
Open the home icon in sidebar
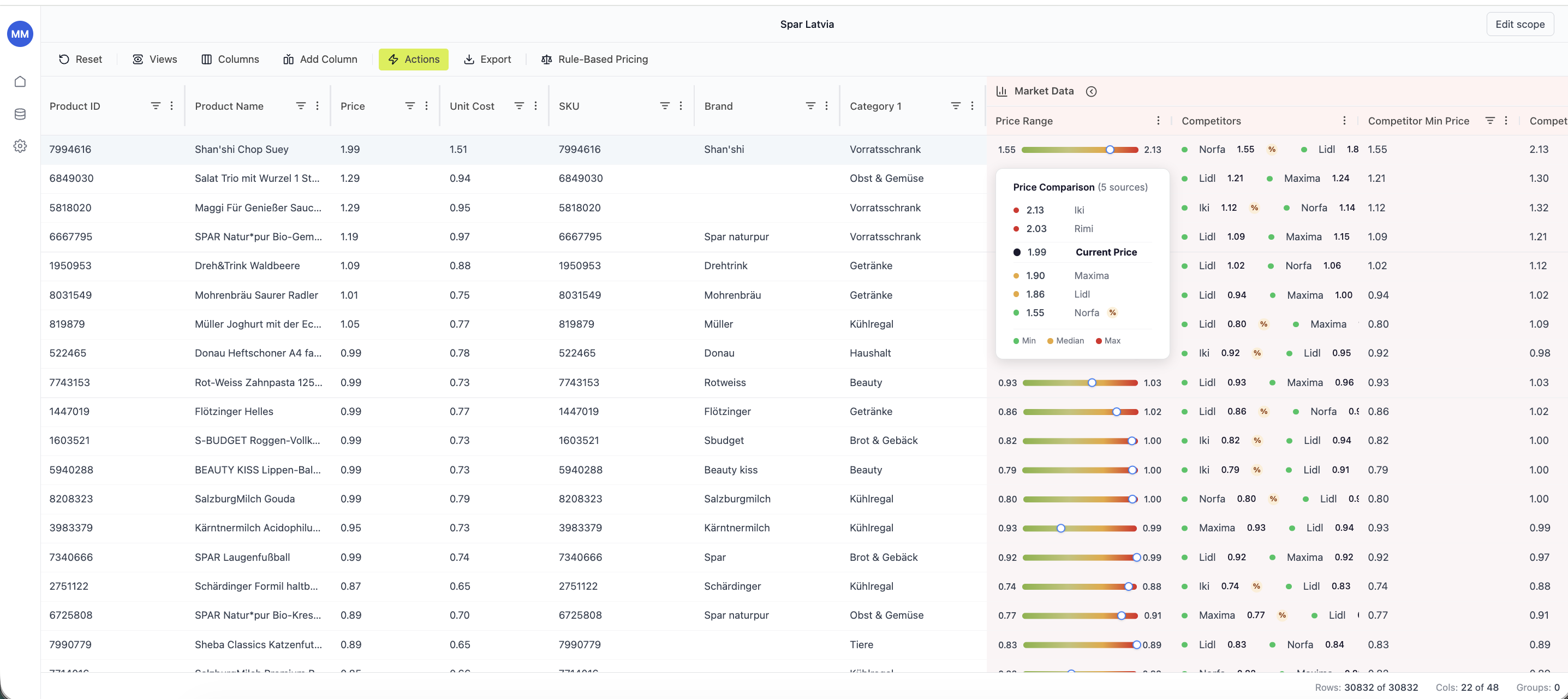pyautogui.click(x=20, y=81)
